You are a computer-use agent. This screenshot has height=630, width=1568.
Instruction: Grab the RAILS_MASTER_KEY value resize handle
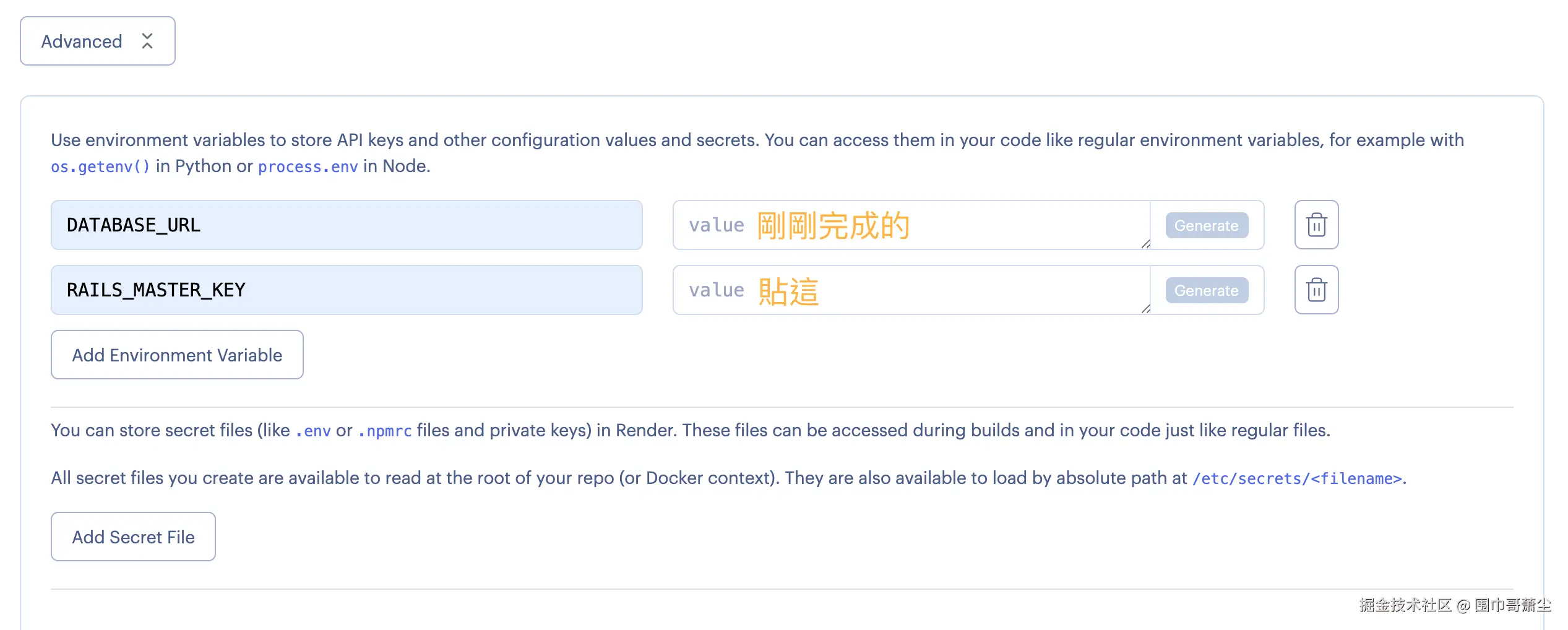click(x=1145, y=309)
